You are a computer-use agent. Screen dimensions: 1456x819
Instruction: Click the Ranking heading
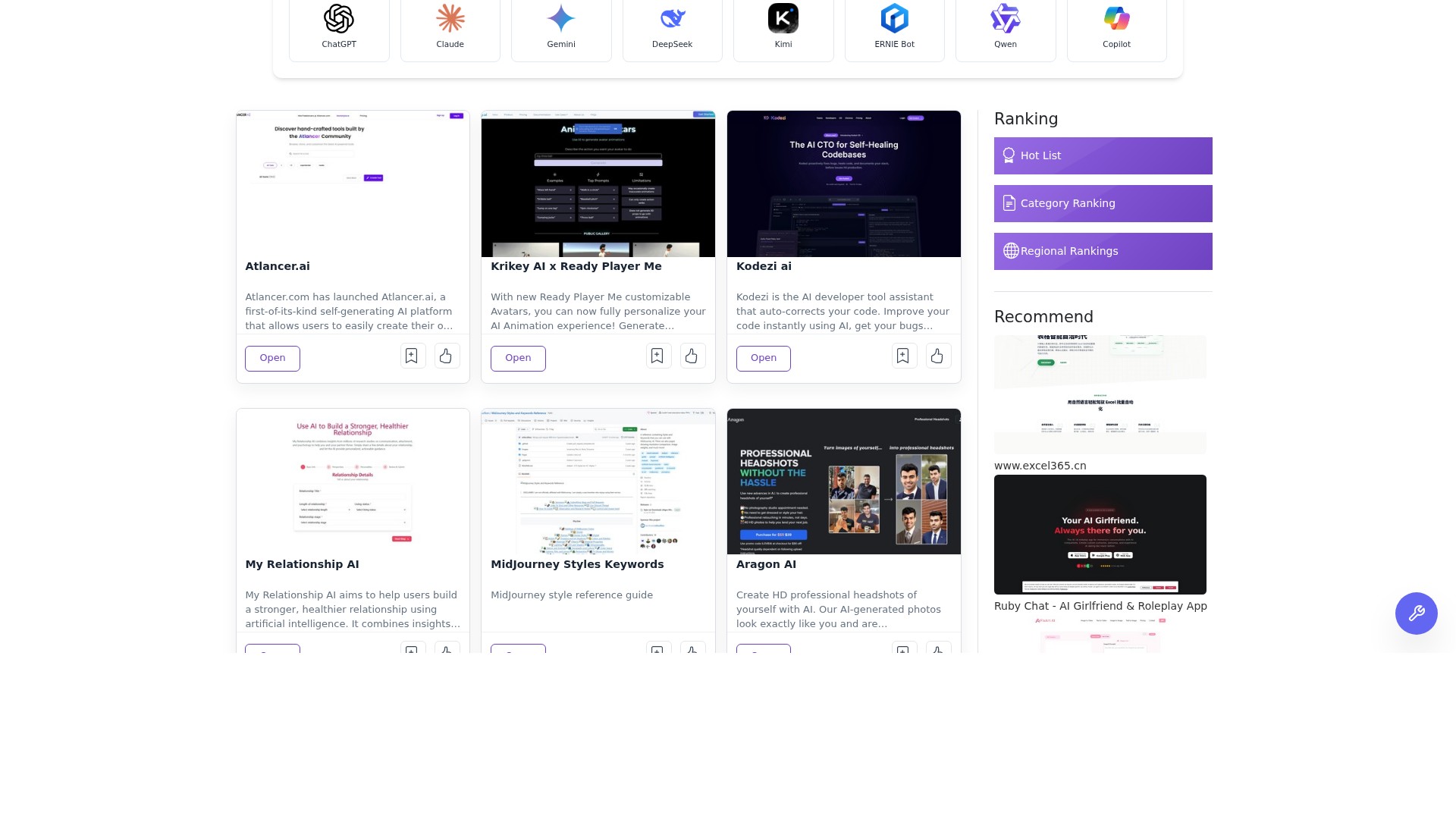1026,119
